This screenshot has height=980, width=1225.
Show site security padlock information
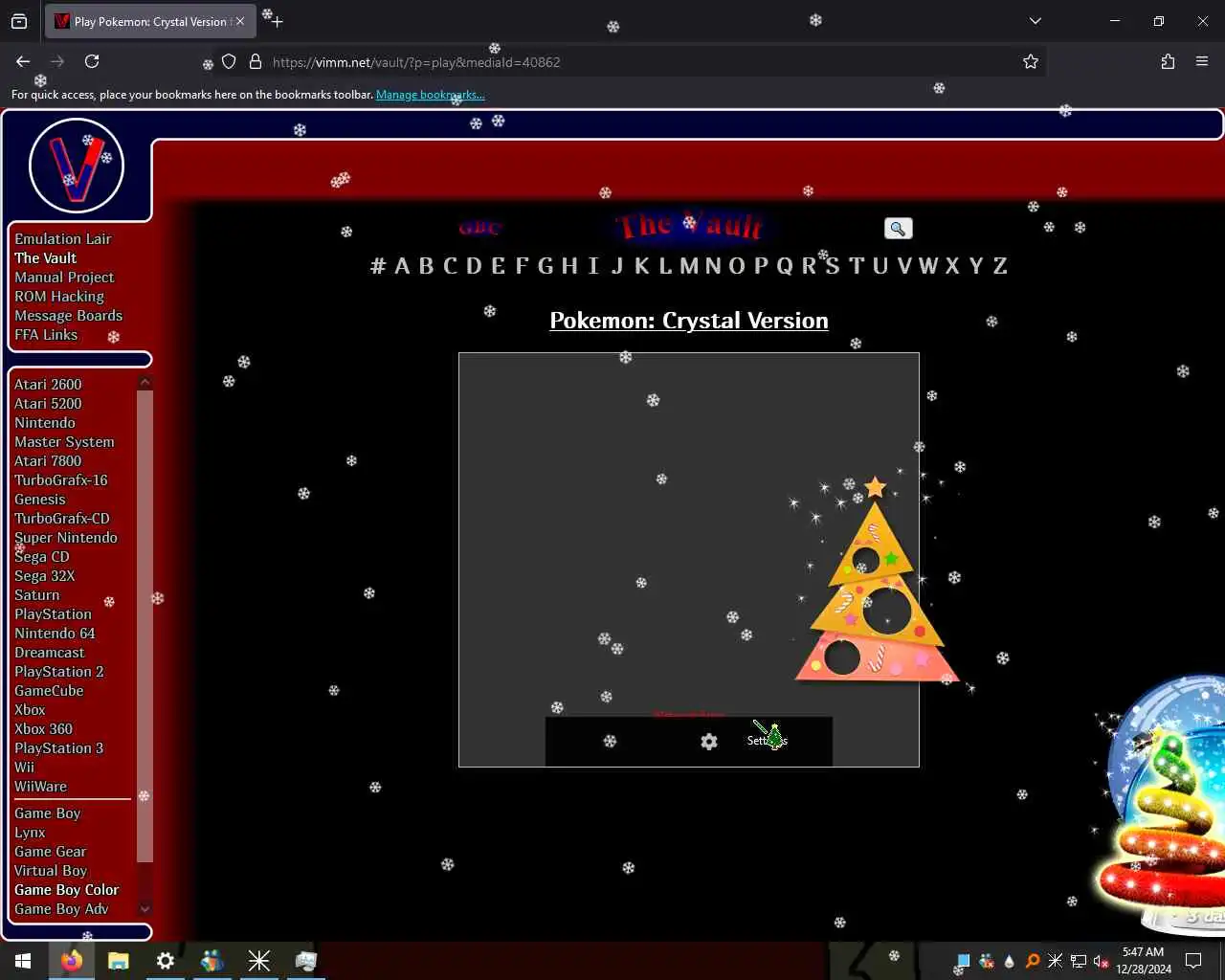[256, 61]
